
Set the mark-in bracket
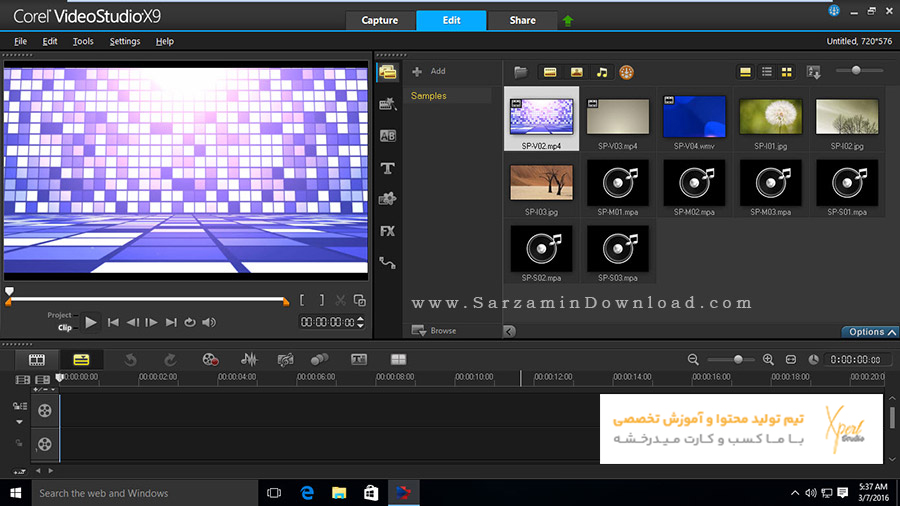(302, 300)
